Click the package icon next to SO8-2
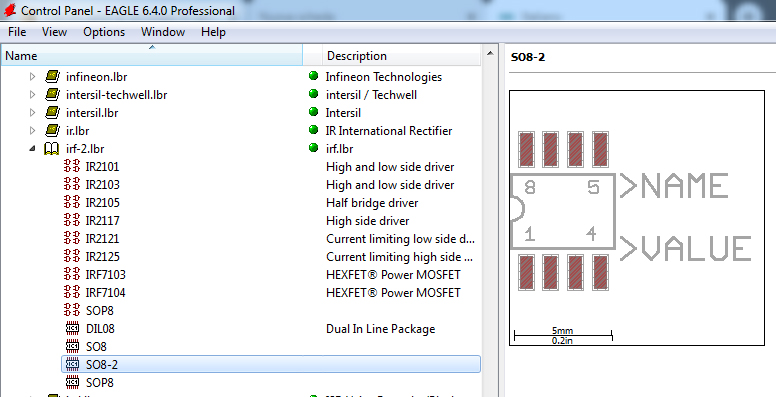 (x=72, y=364)
